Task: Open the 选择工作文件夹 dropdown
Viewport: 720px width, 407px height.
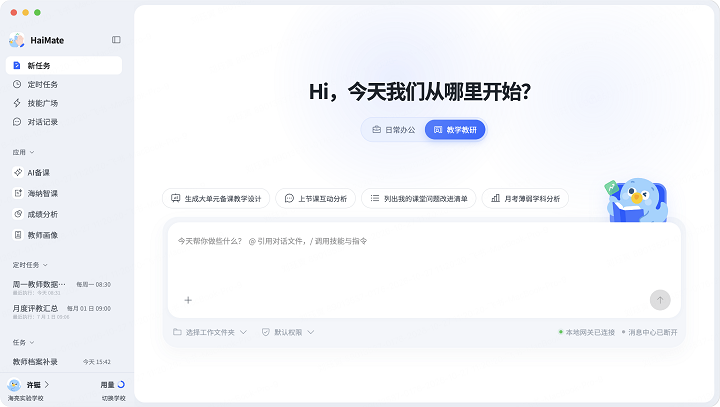Action: click(x=210, y=332)
